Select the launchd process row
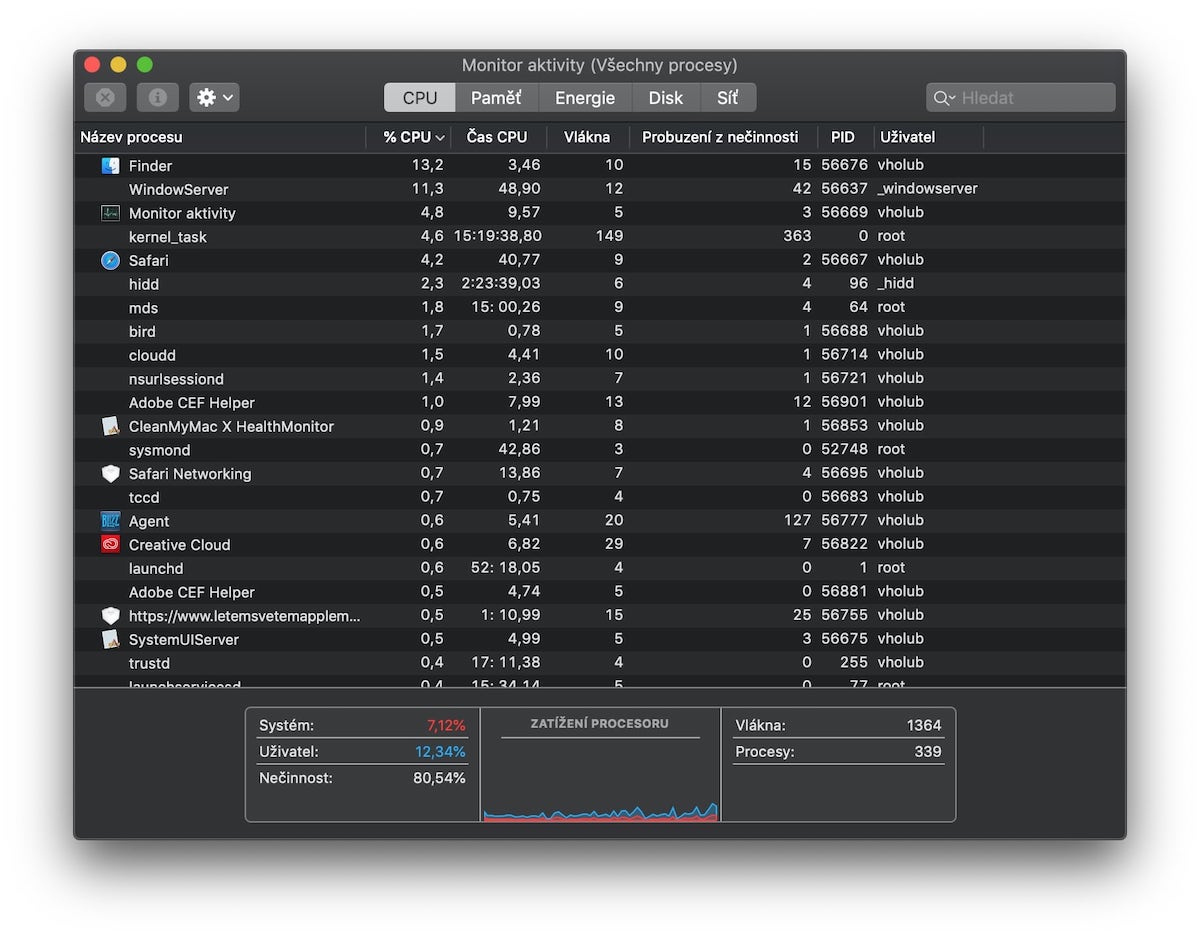1200x937 pixels. (x=600, y=568)
